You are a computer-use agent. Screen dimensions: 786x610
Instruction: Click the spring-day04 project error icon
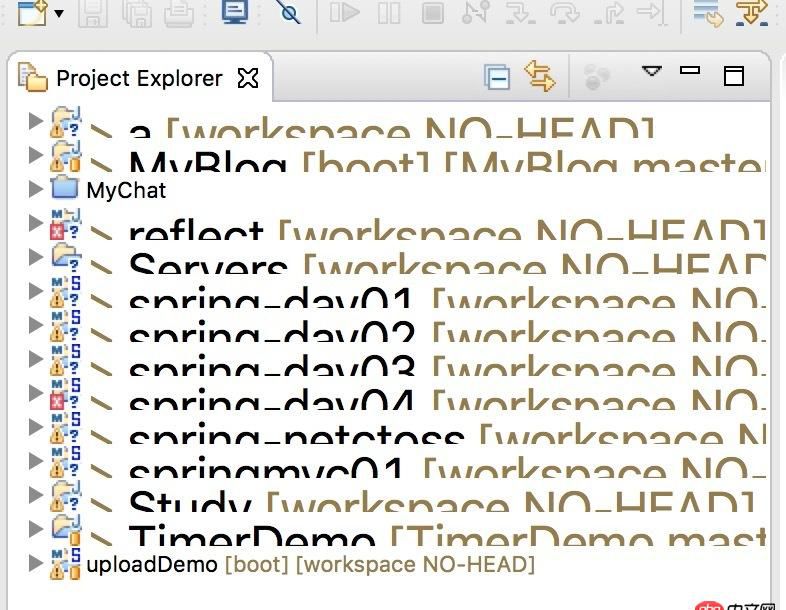[x=65, y=394]
